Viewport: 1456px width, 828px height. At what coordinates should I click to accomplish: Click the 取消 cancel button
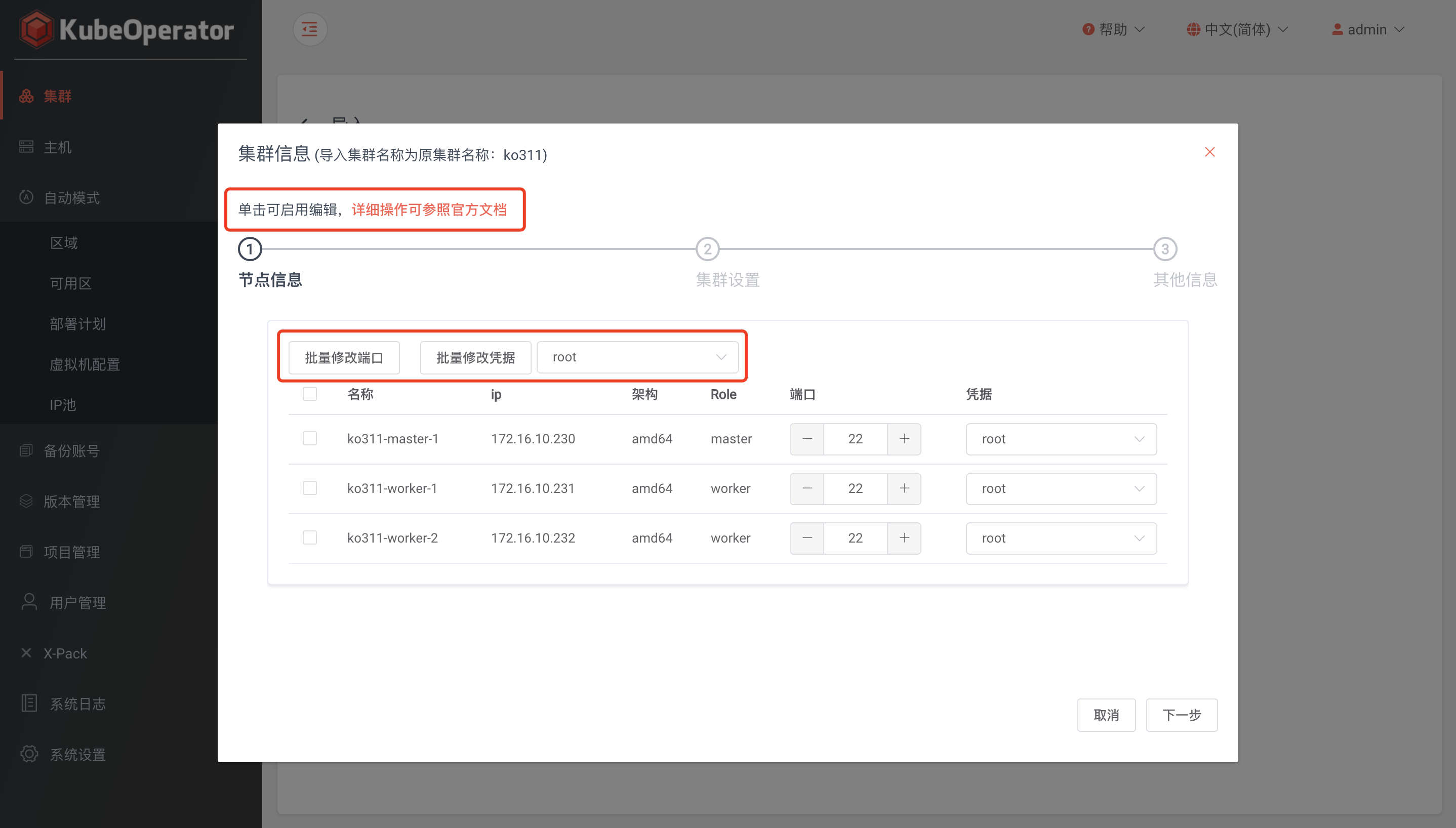[1106, 715]
